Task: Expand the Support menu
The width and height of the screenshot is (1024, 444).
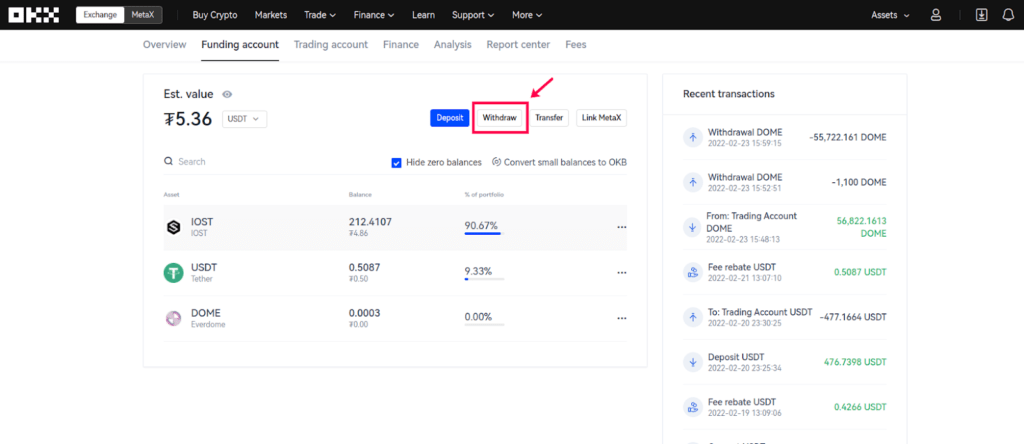Action: [x=473, y=15]
